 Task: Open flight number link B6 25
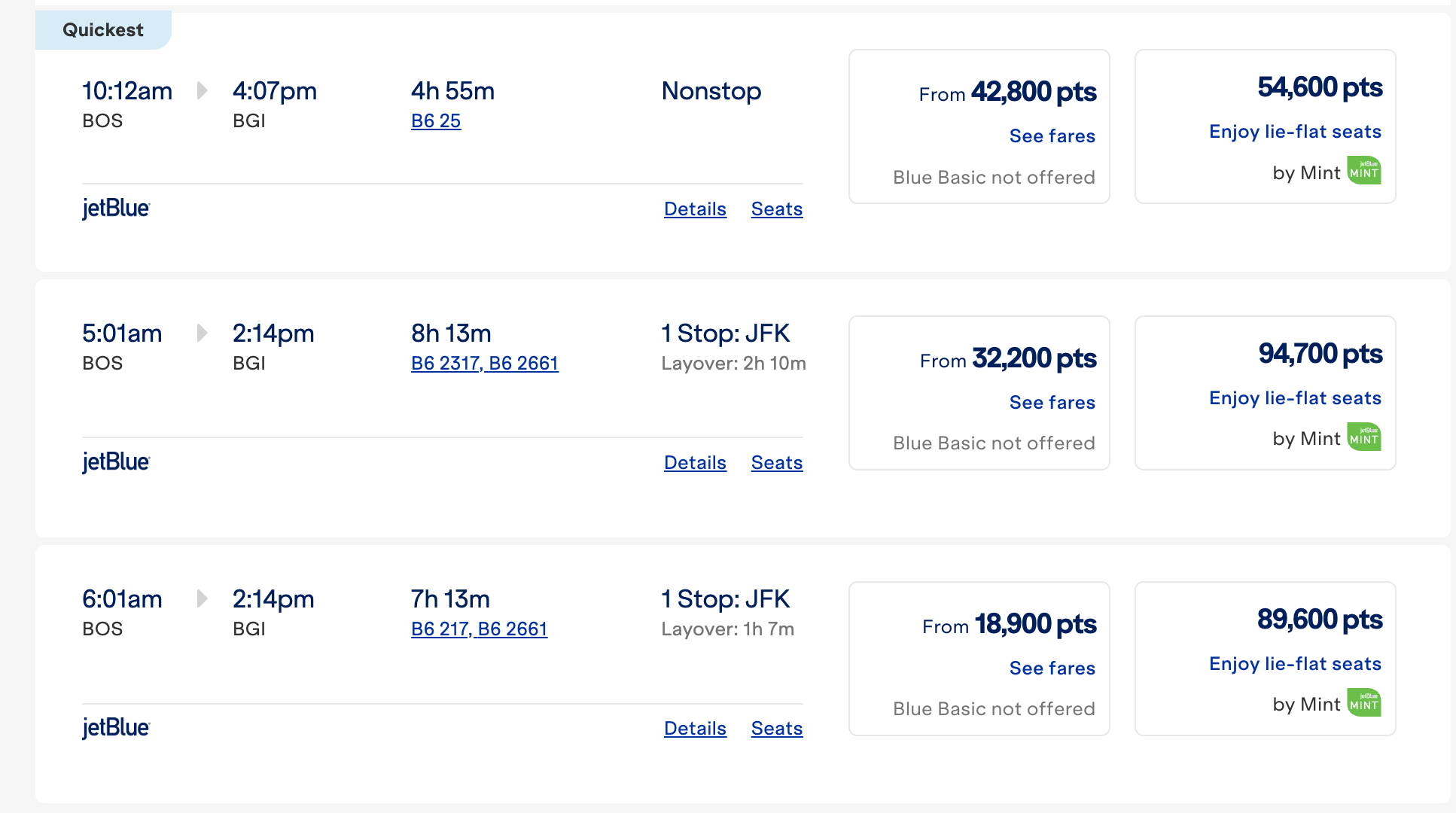[x=436, y=120]
